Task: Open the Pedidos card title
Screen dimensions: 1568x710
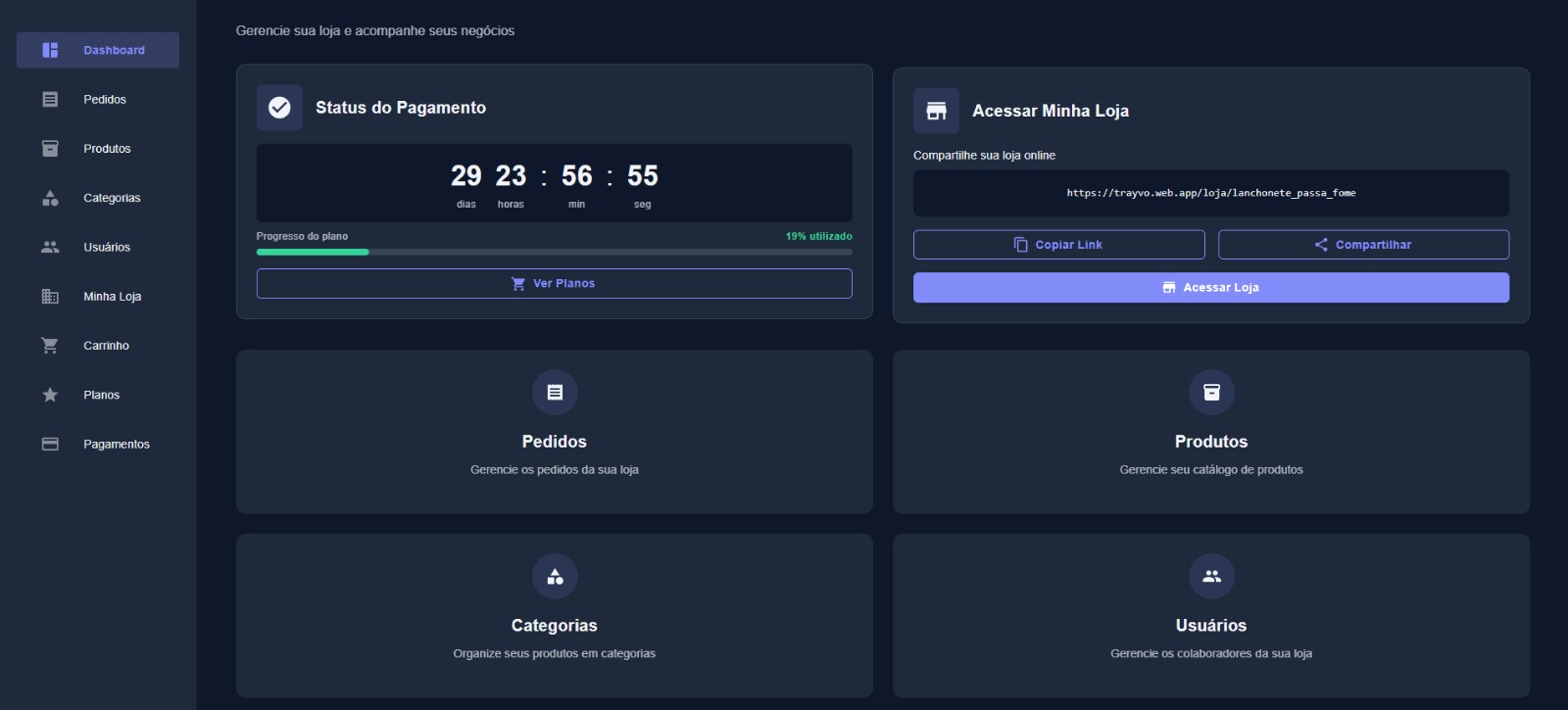Action: [x=555, y=442]
